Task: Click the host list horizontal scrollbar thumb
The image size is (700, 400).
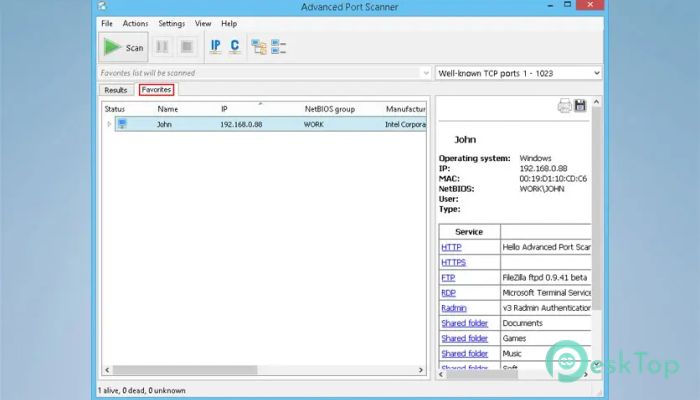Action: click(185, 370)
